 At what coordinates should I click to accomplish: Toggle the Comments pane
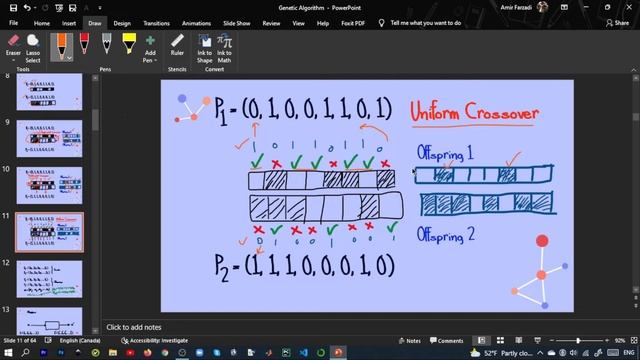pyautogui.click(x=447, y=340)
